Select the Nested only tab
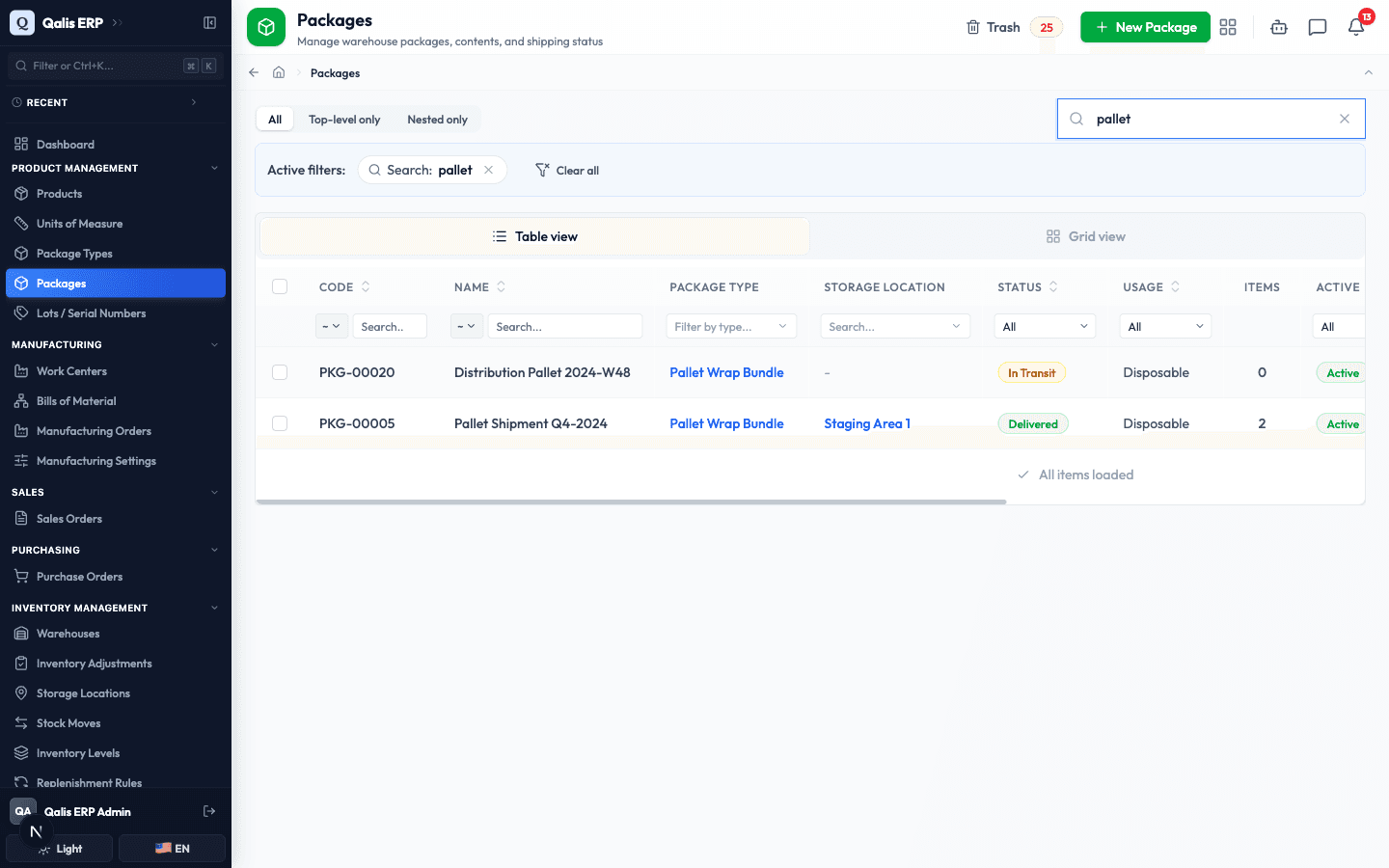Screen dimensions: 1389x868 point(437,120)
